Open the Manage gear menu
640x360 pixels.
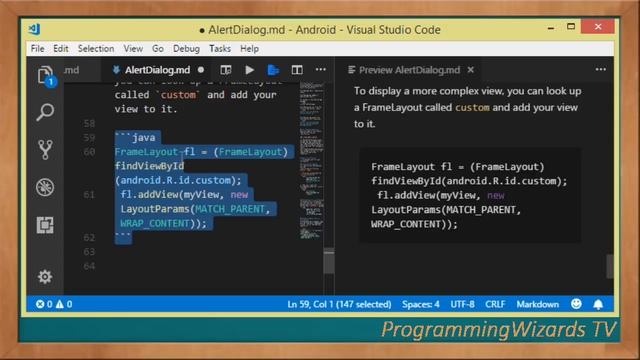[x=45, y=277]
